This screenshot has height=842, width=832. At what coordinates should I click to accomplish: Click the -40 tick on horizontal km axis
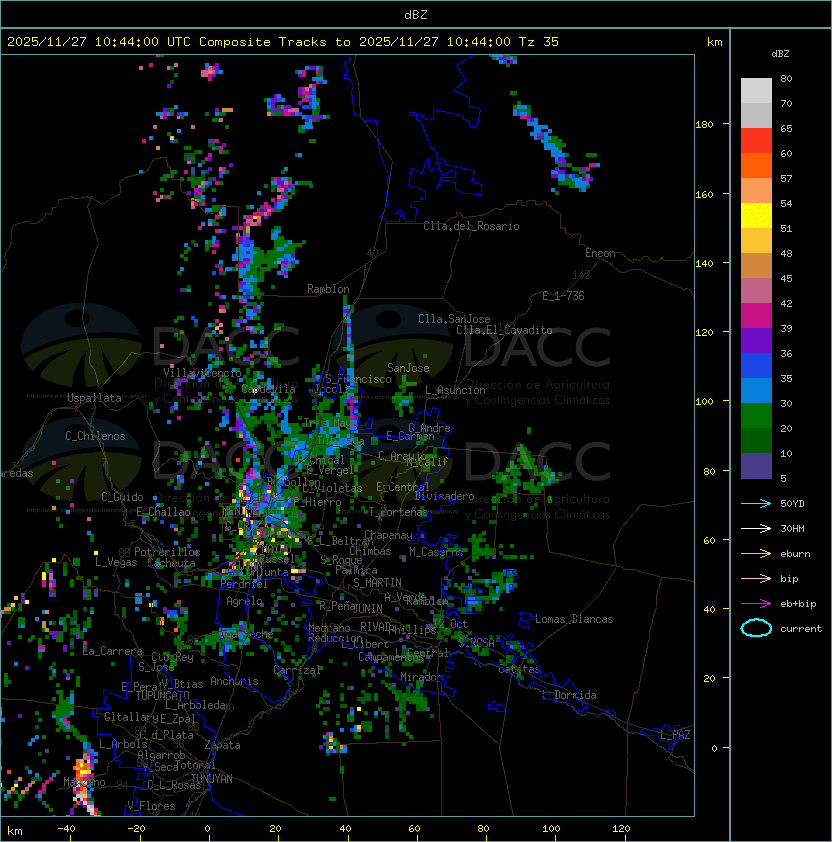click(66, 829)
